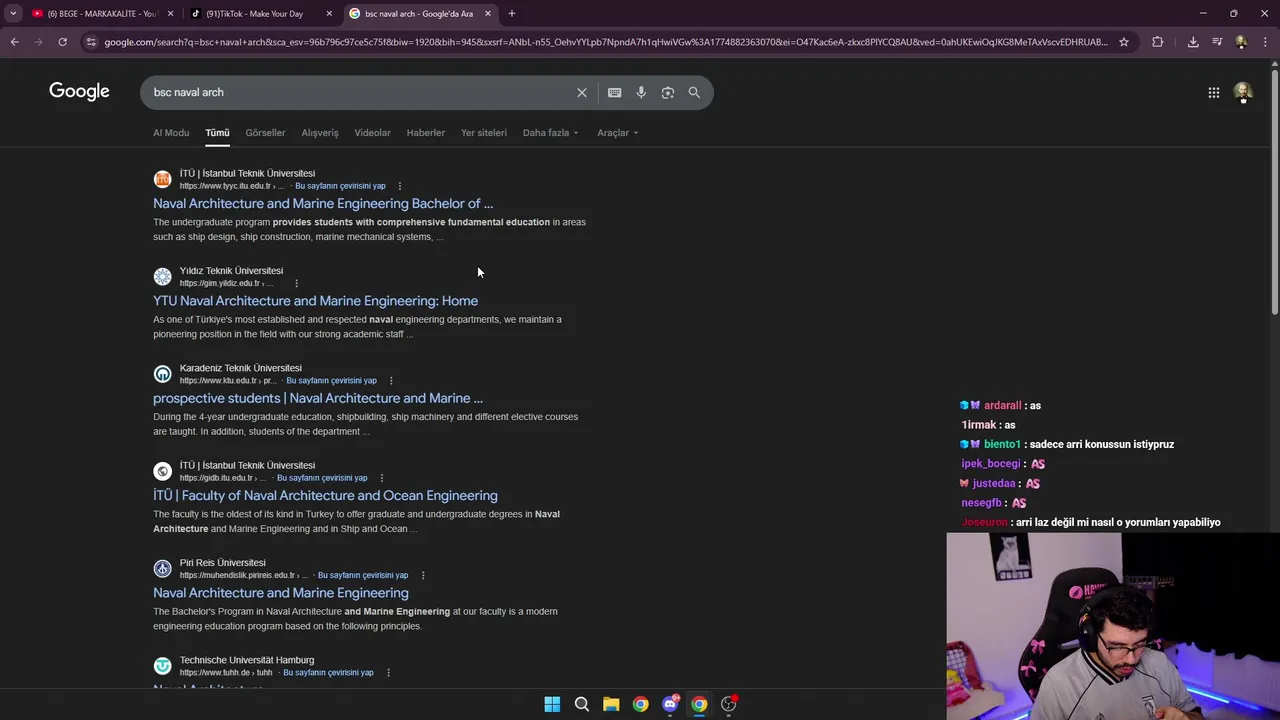Close the TikTok browser tab
The height and width of the screenshot is (720, 1280).
click(329, 14)
